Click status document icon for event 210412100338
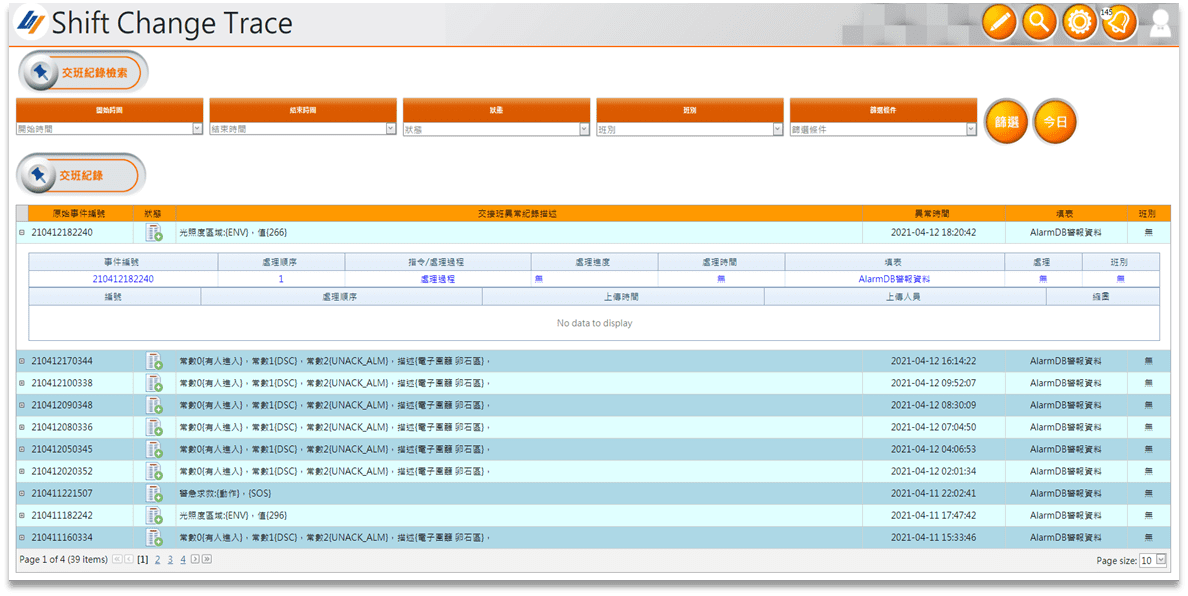This screenshot has width=1188, height=596. pyautogui.click(x=154, y=383)
